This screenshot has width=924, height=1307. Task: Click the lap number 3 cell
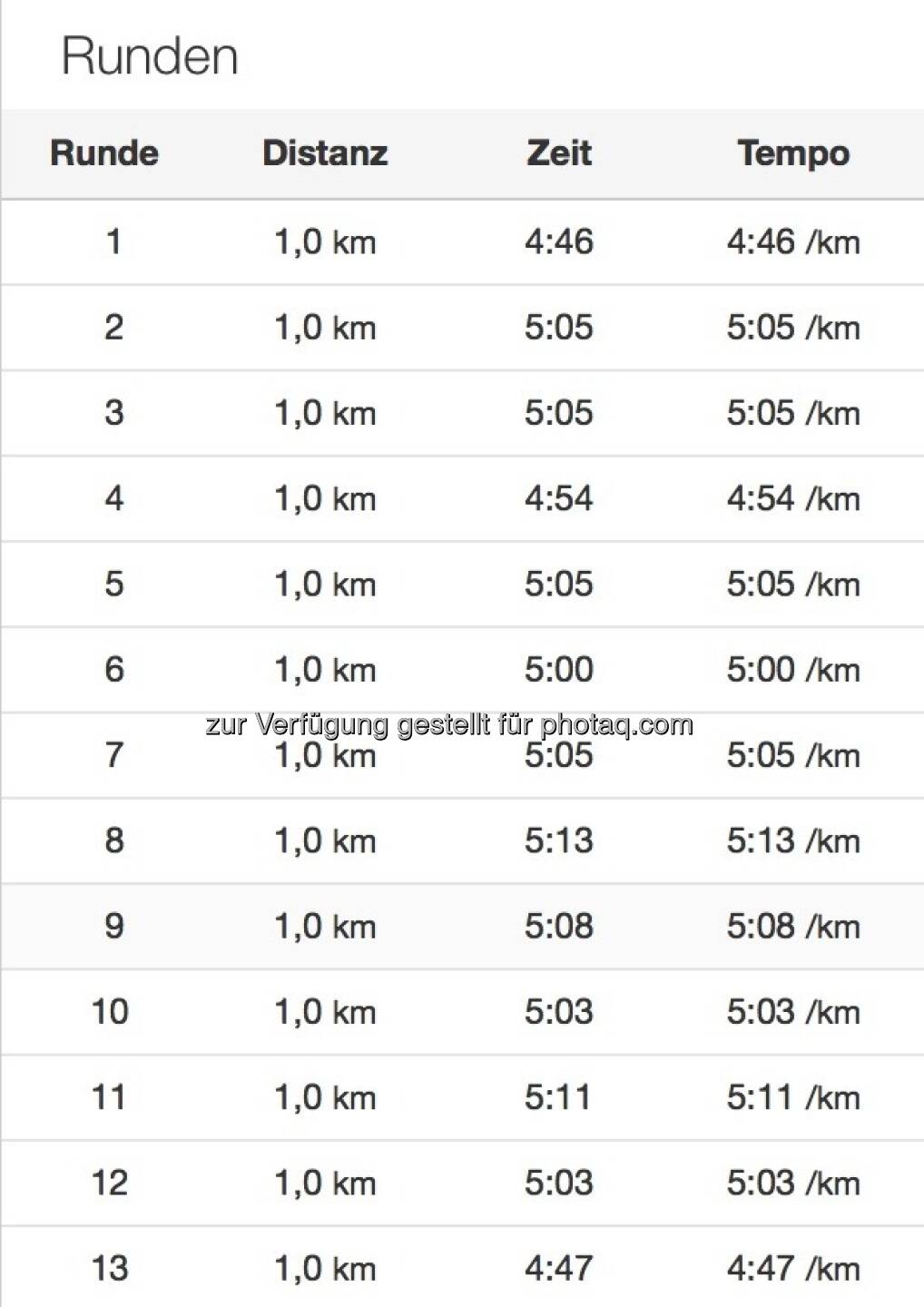[113, 413]
